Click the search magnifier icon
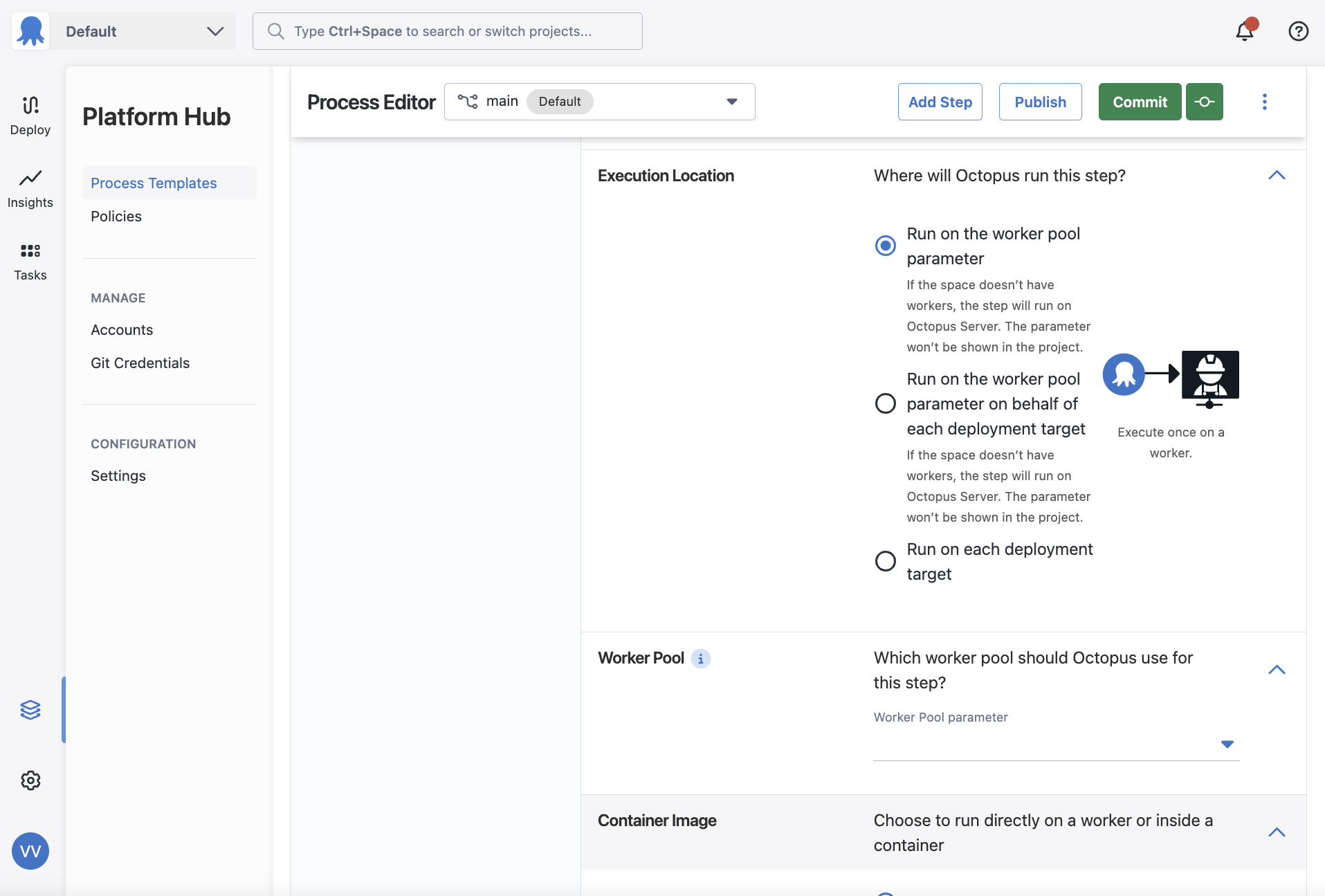This screenshot has height=896, width=1325. click(x=275, y=31)
